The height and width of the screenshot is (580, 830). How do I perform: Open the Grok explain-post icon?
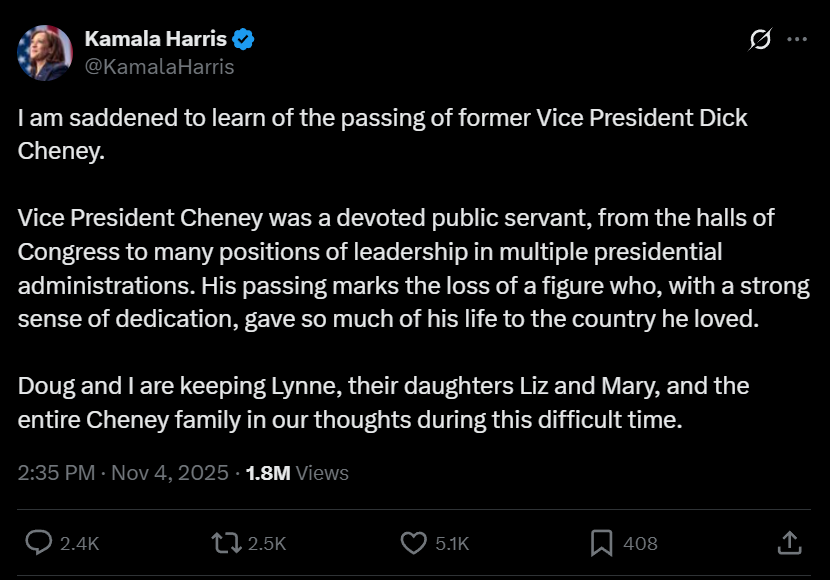tap(760, 40)
